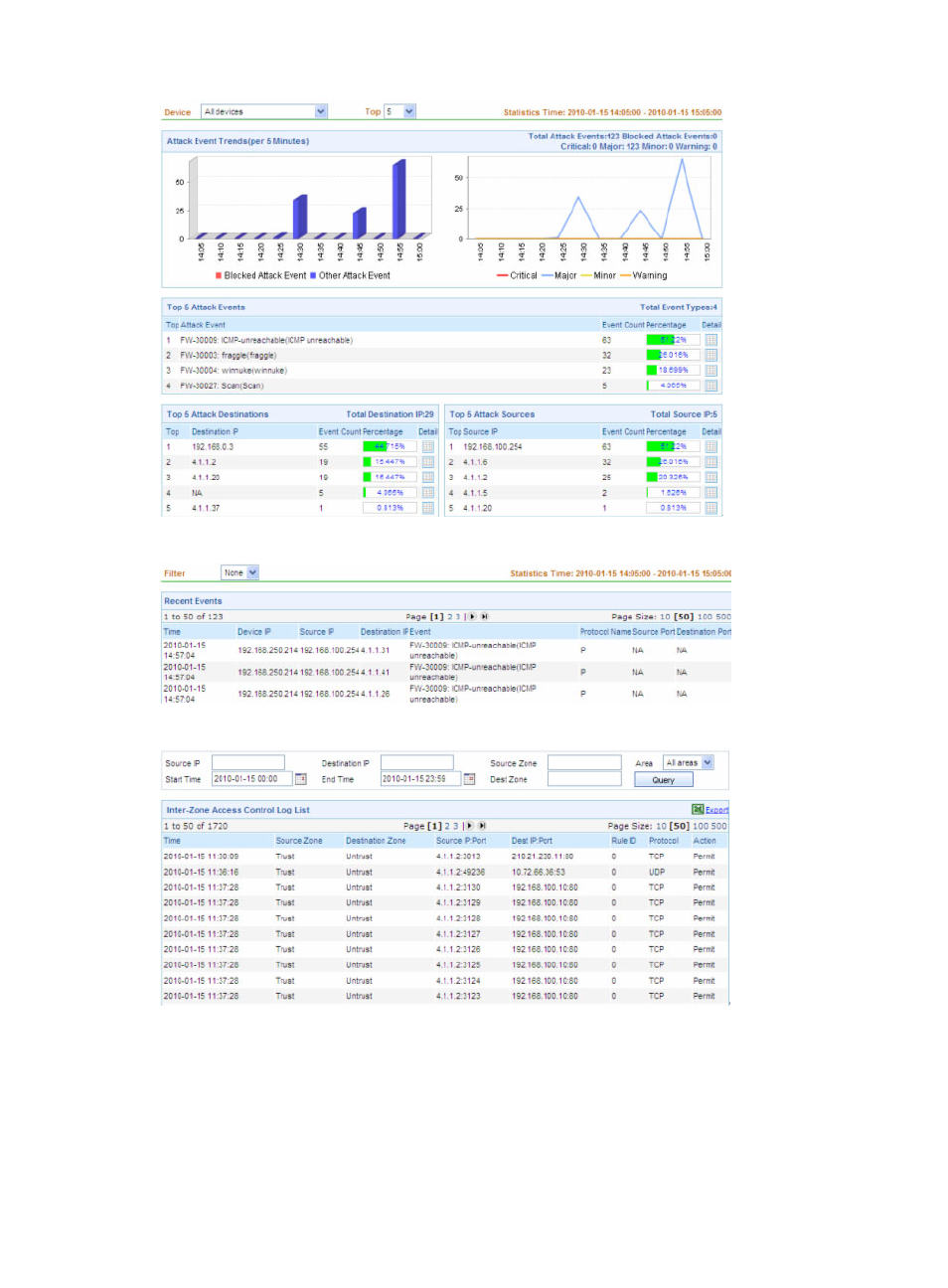Open the Top count dropdown
Viewport: 948px width, 1288px height.
pyautogui.click(x=399, y=111)
